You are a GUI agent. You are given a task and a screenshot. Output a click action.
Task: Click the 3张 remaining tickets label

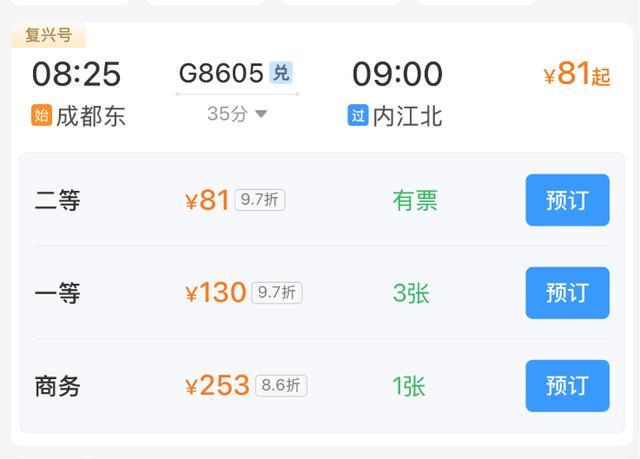(411, 293)
